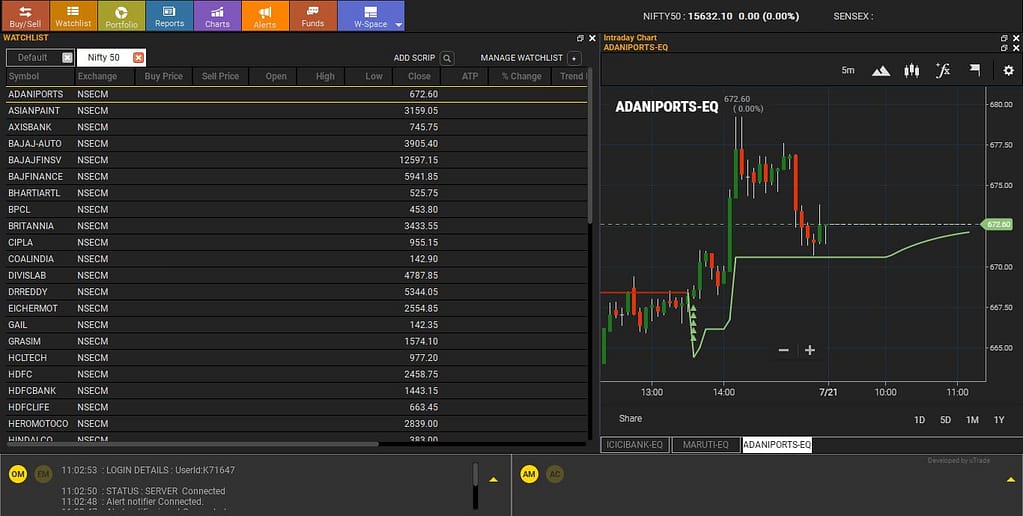1023x516 pixels.
Task: Click the OM message toggle
Action: [18, 474]
